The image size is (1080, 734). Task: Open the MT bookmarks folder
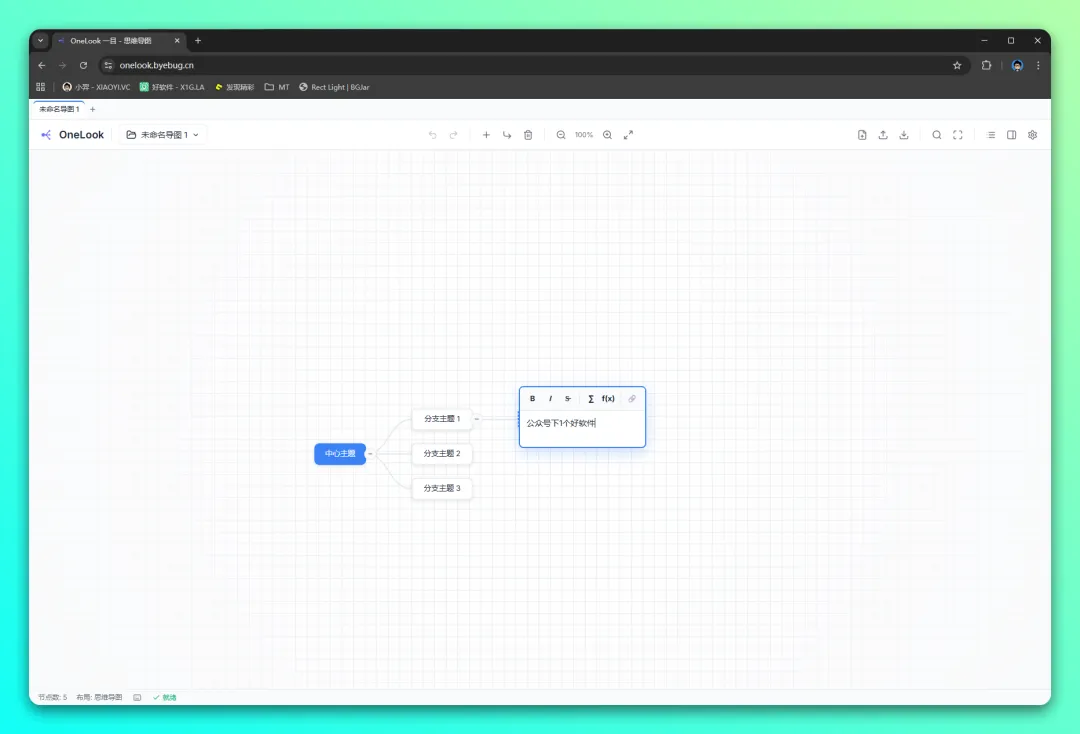277,87
